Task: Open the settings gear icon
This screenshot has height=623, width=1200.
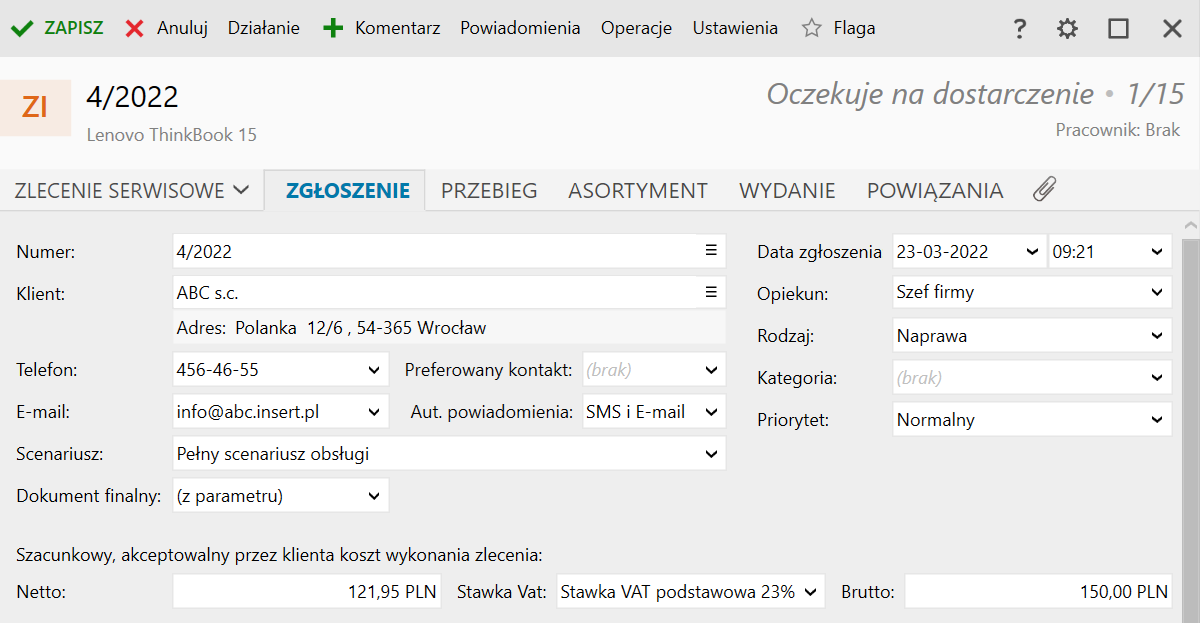Action: click(1068, 29)
